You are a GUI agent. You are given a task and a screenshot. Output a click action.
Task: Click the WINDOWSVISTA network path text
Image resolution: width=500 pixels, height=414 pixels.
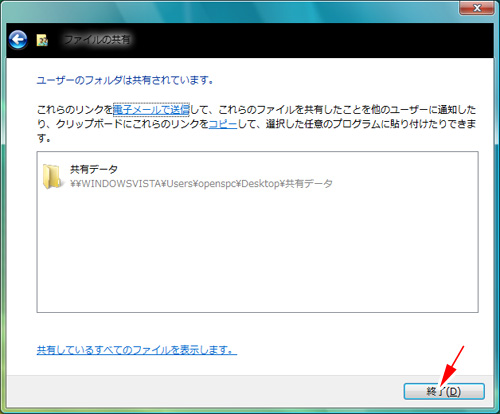click(201, 183)
